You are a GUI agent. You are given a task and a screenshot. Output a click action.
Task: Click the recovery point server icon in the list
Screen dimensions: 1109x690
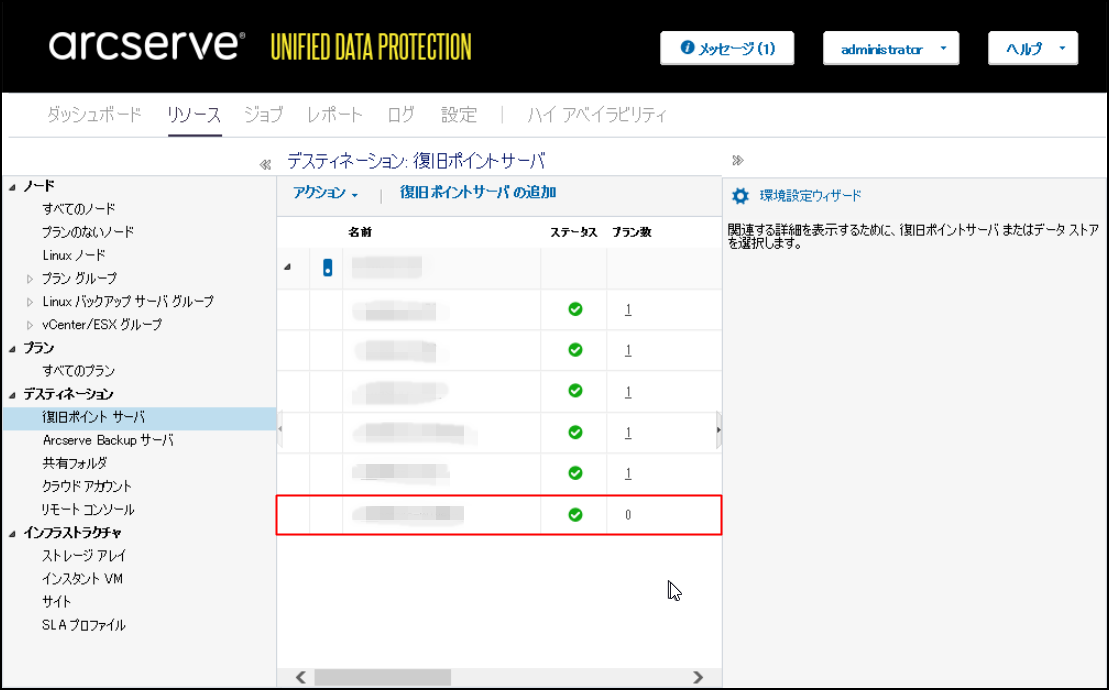[x=326, y=268]
